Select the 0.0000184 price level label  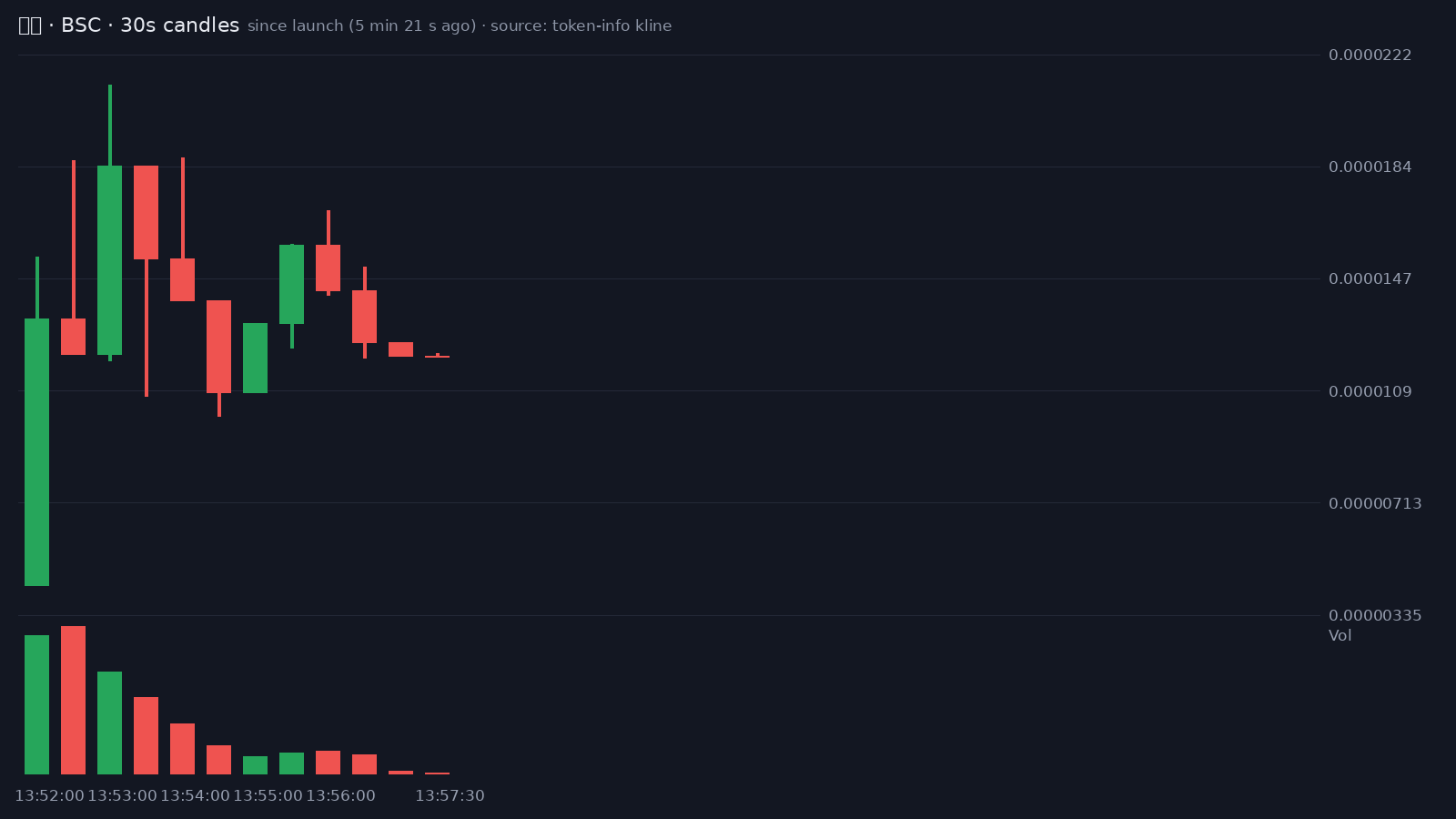(1370, 167)
